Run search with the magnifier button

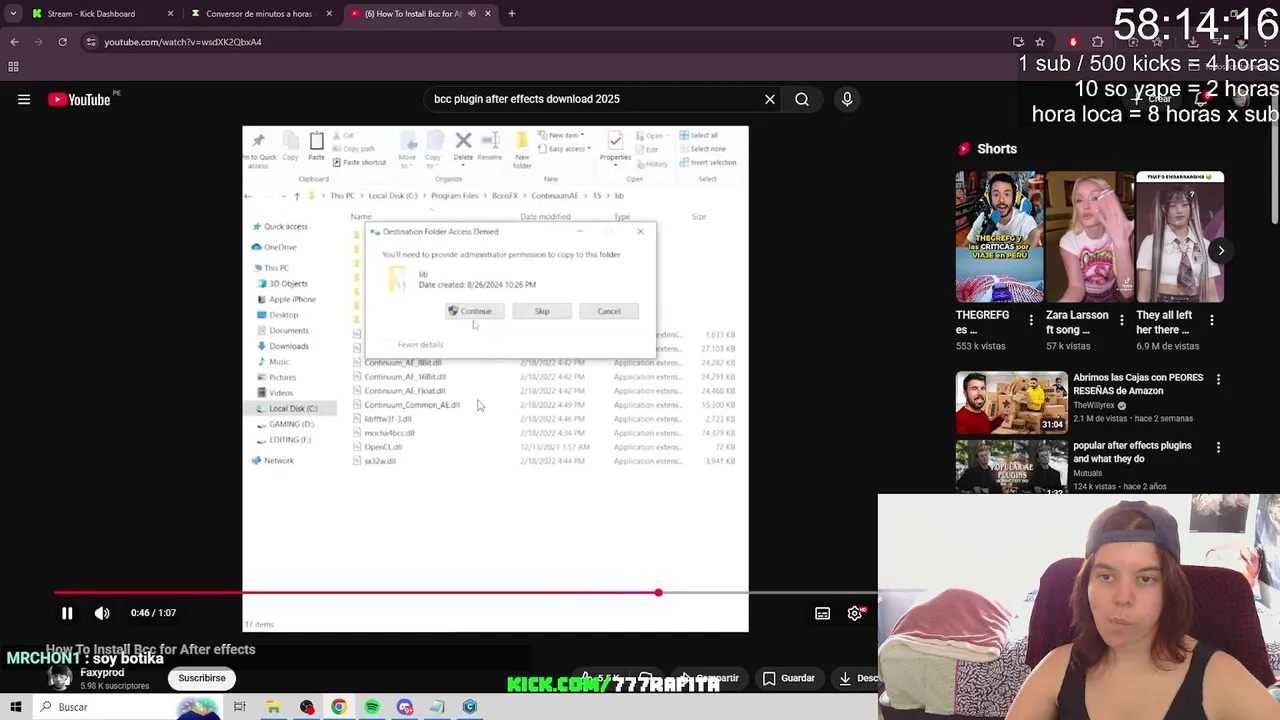[x=802, y=99]
